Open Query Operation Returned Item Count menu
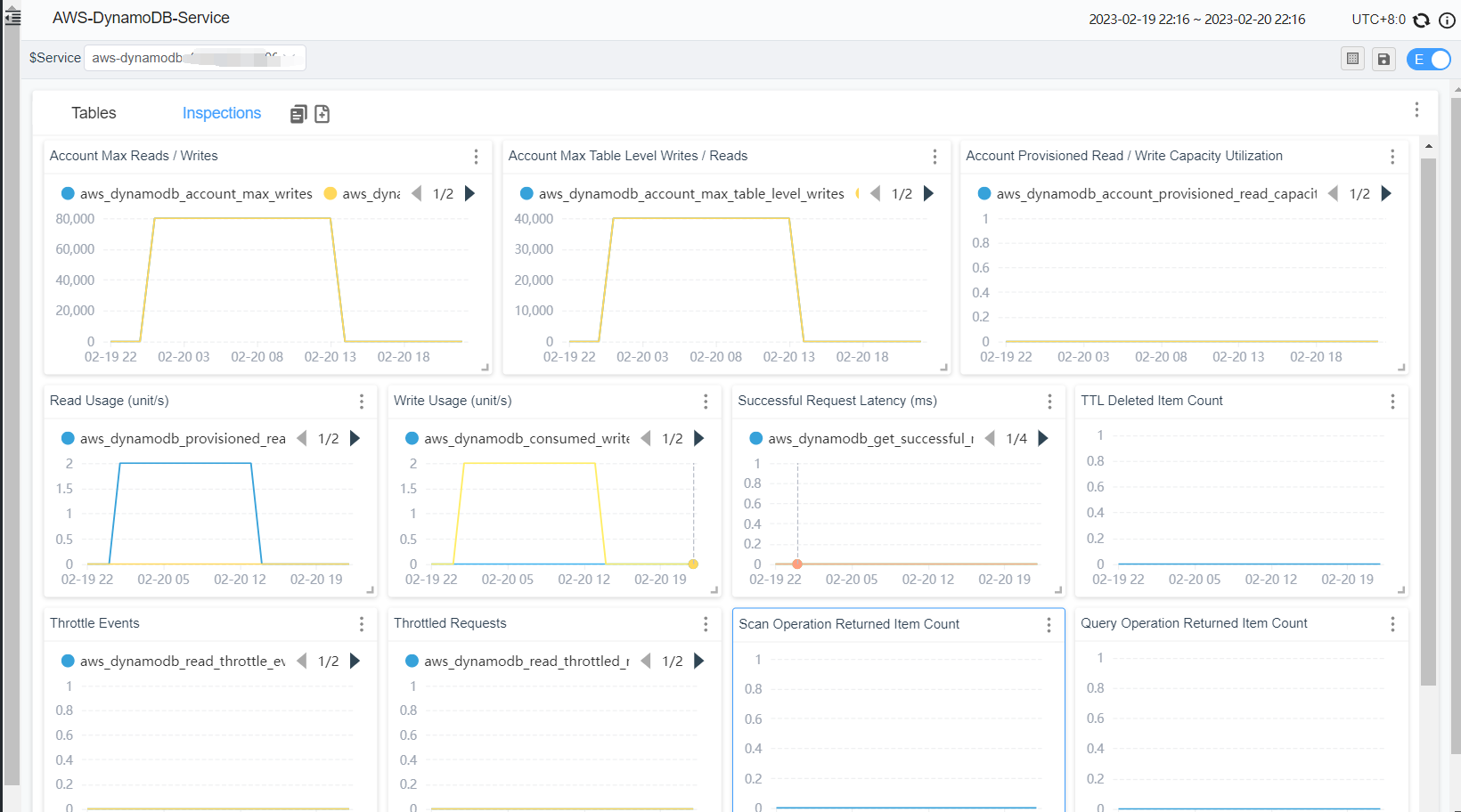 1392,624
